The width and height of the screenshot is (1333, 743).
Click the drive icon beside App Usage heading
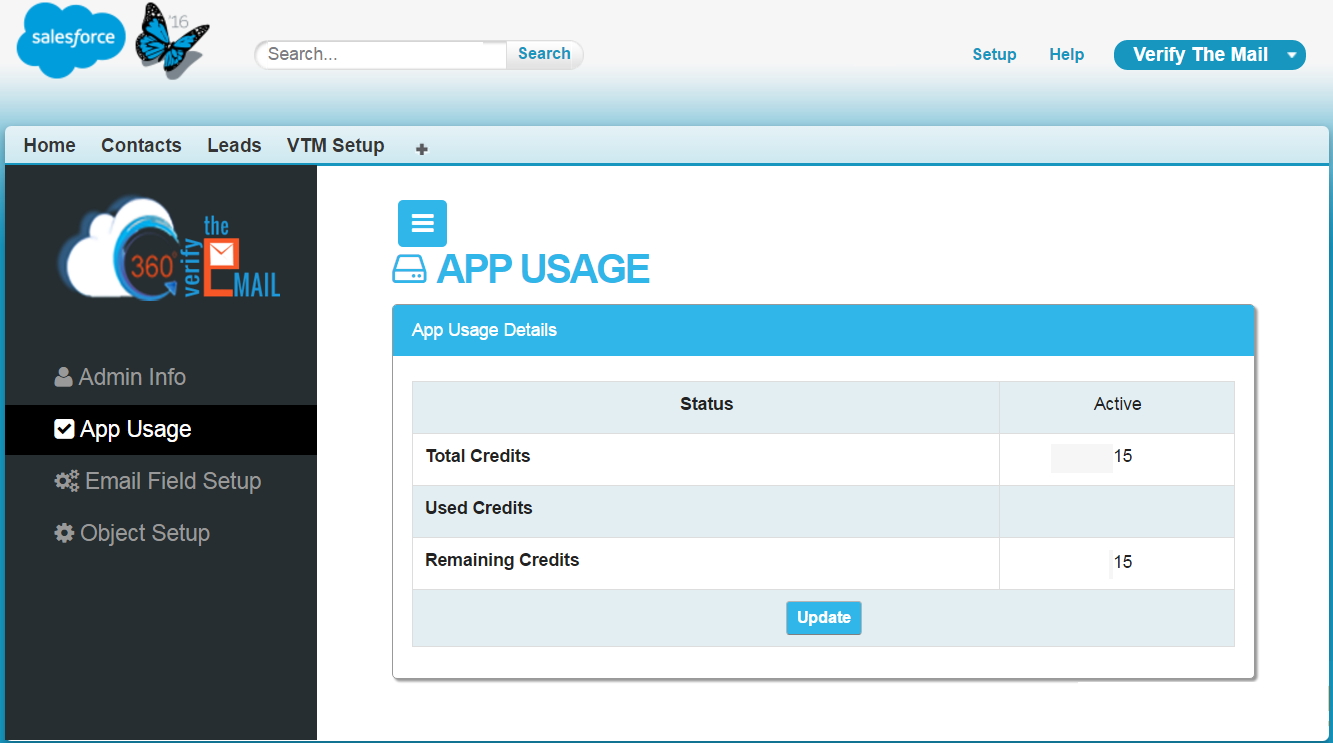tap(410, 269)
